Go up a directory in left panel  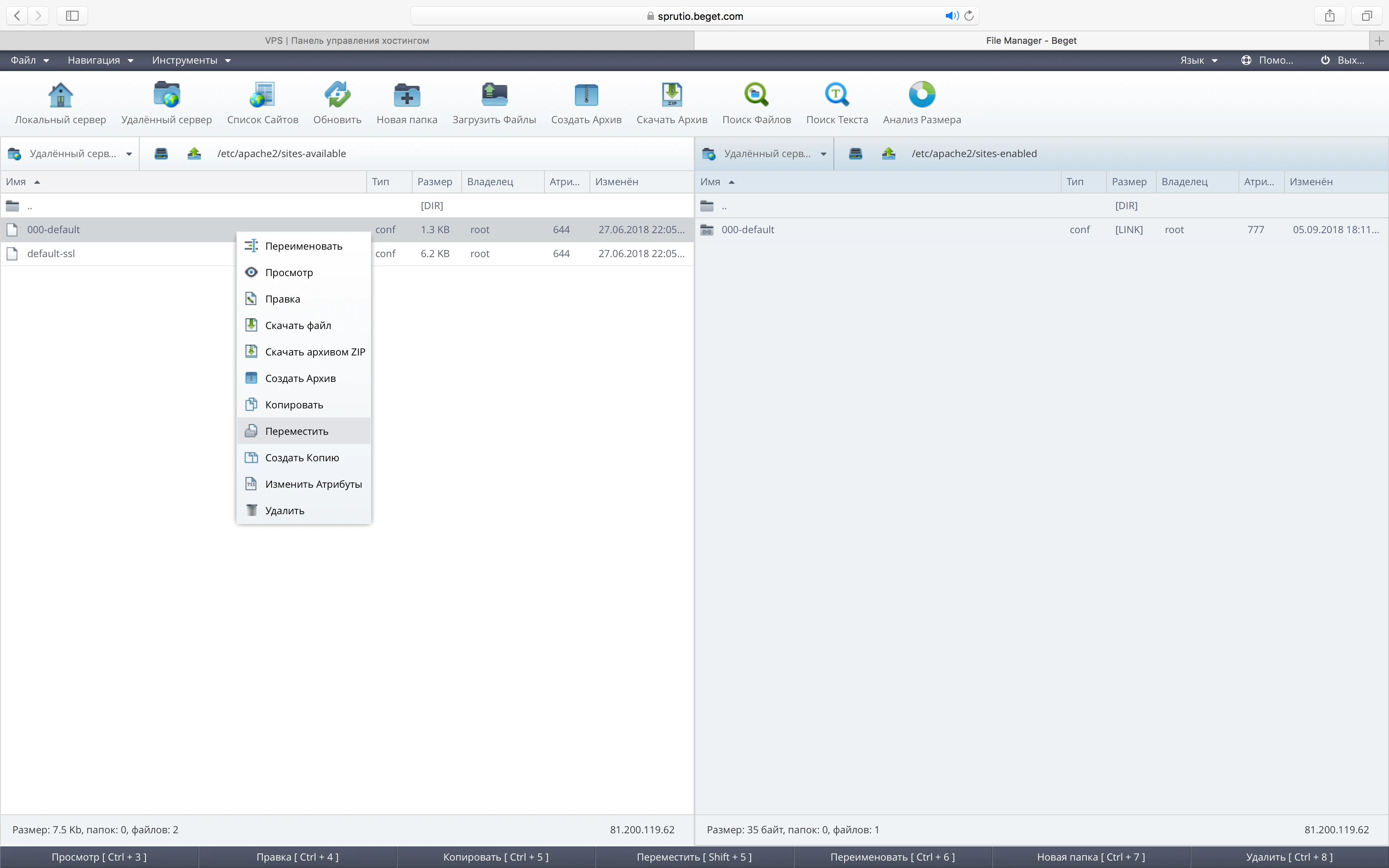[194, 153]
